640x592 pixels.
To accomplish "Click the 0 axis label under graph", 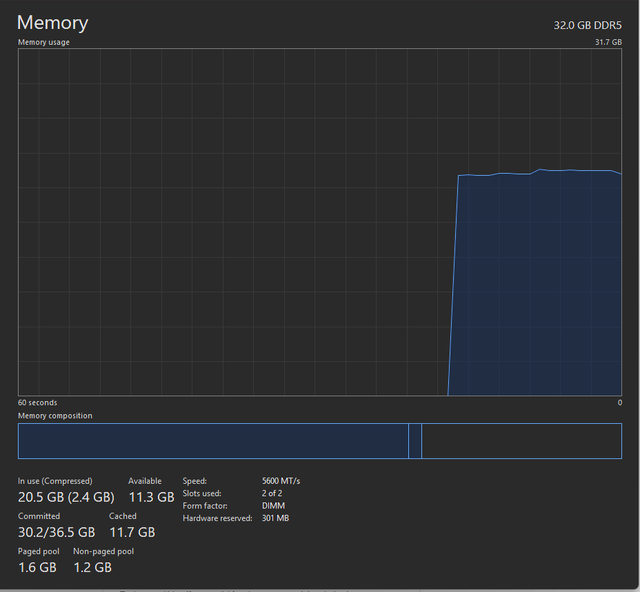I will tap(620, 403).
